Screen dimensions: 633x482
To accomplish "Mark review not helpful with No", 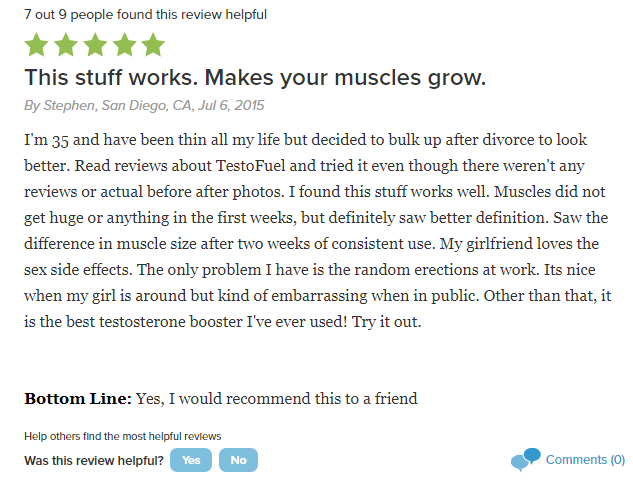I will tap(238, 460).
